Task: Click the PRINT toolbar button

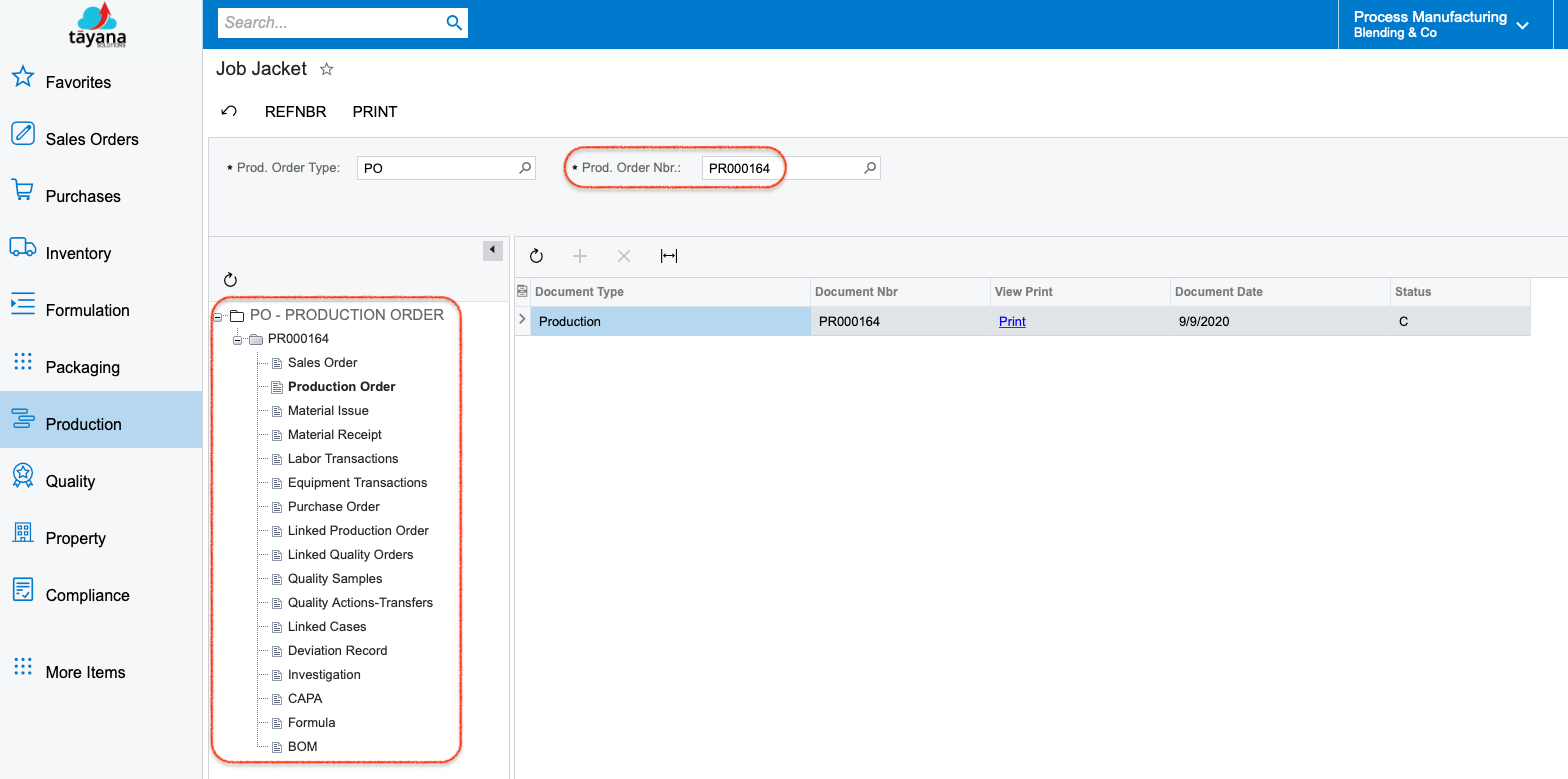Action: 375,112
